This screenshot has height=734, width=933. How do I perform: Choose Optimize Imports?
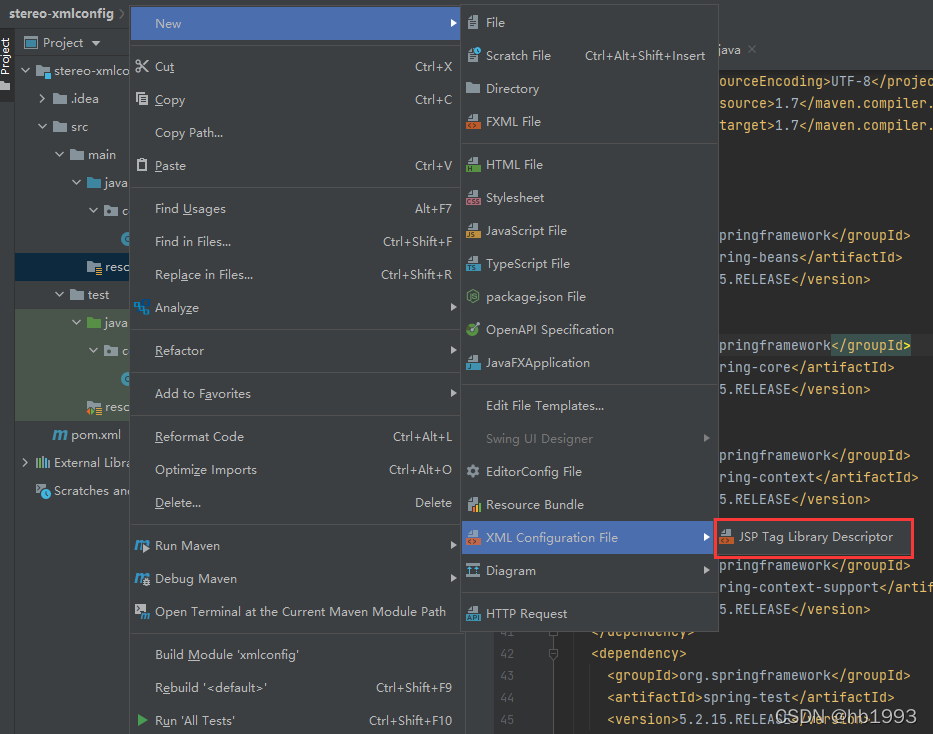coord(295,469)
